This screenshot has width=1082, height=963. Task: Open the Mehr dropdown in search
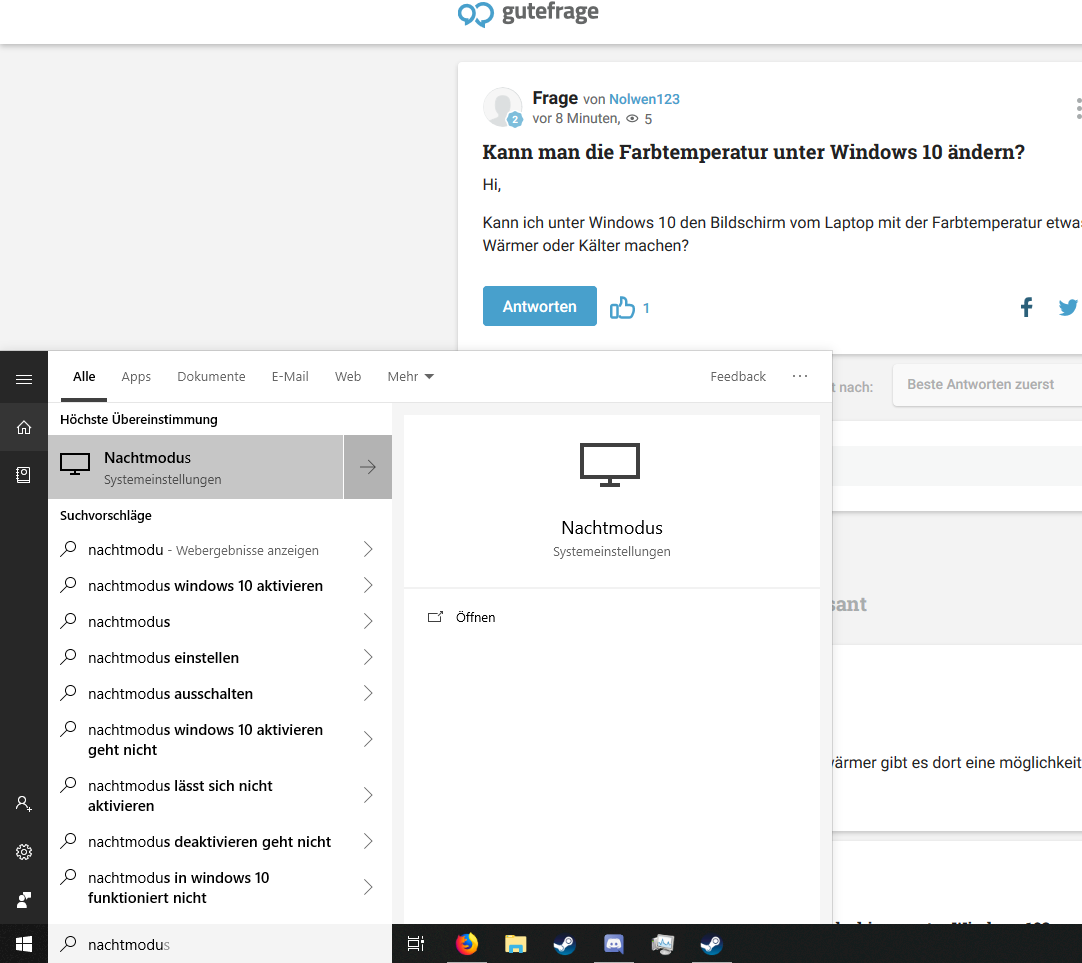[410, 377]
